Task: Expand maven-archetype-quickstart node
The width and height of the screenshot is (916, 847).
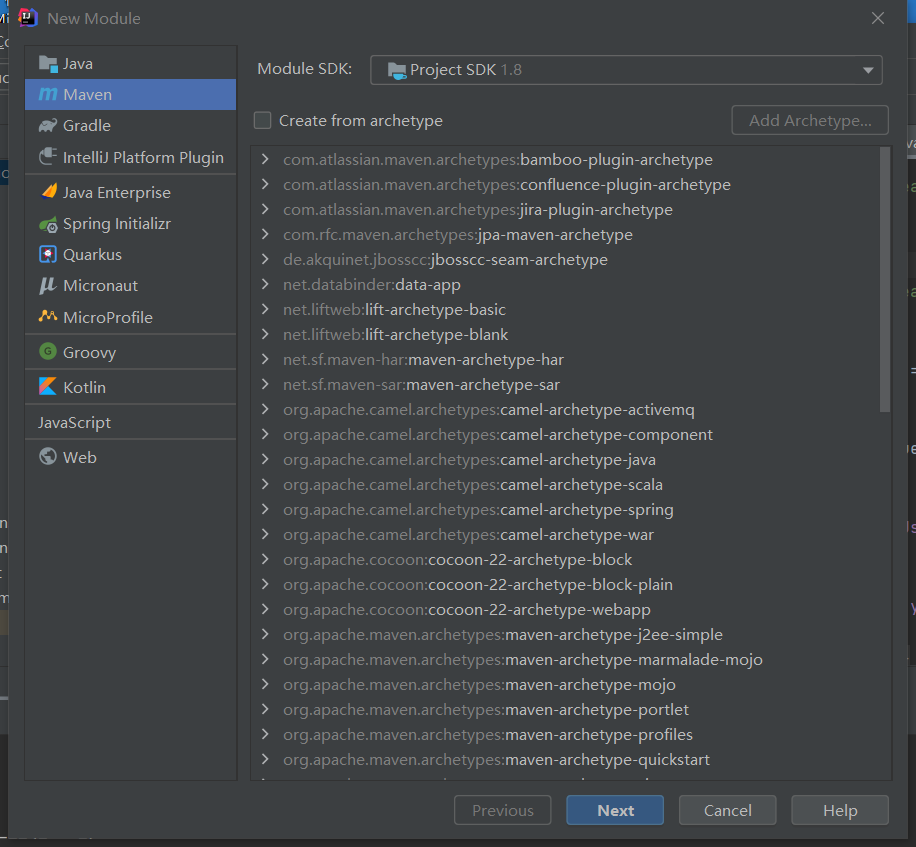Action: 265,759
